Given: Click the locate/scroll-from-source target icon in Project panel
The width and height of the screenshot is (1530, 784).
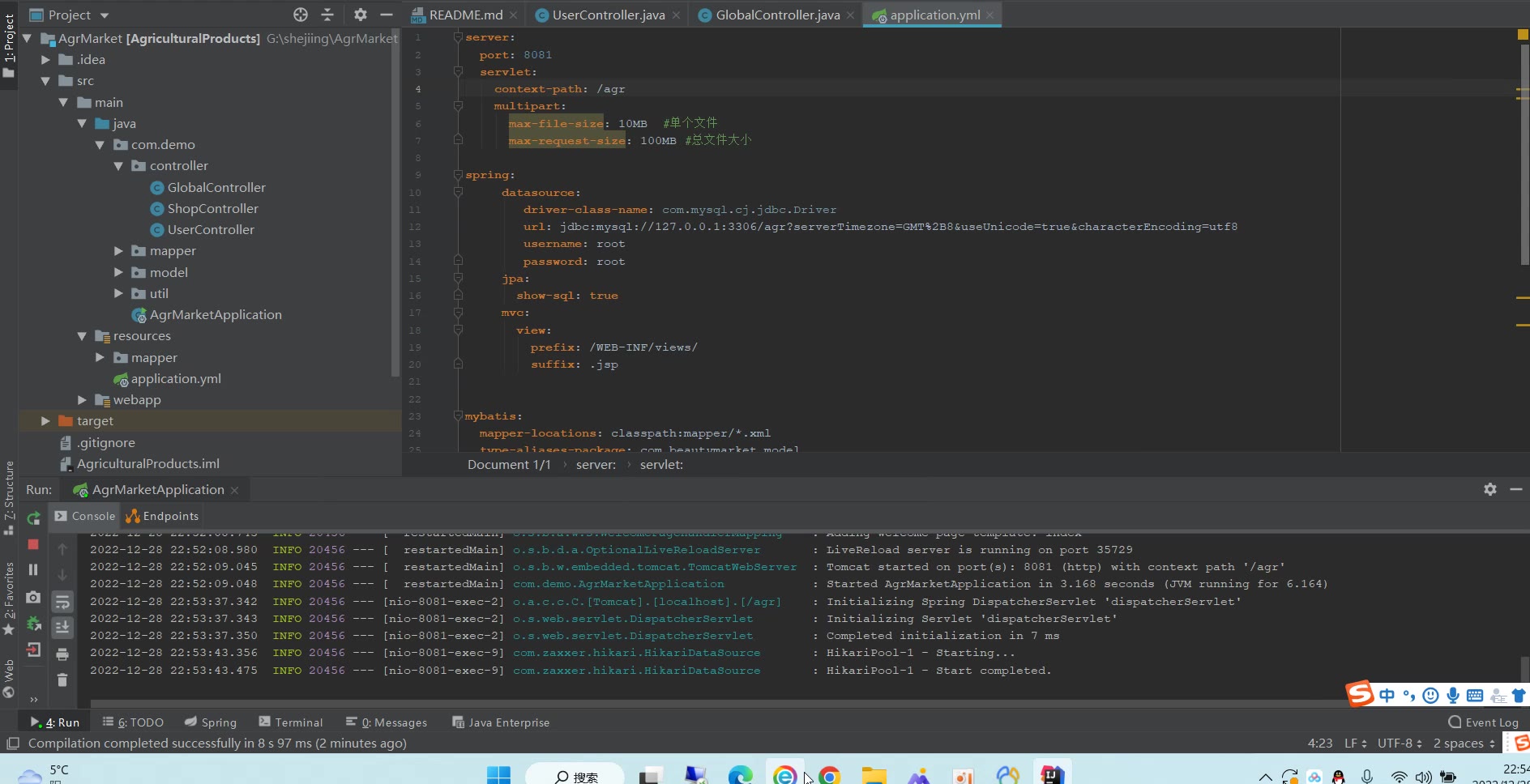Looking at the screenshot, I should point(301,15).
